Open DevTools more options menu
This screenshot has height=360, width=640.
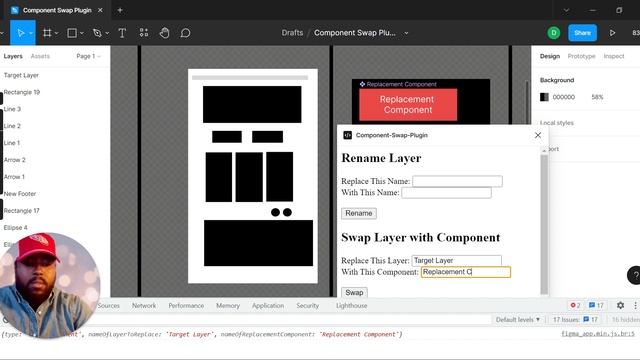[x=635, y=305]
